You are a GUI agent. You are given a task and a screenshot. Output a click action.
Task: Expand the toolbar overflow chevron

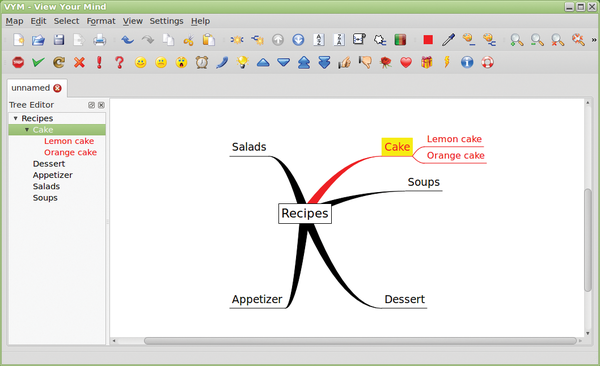594,39
